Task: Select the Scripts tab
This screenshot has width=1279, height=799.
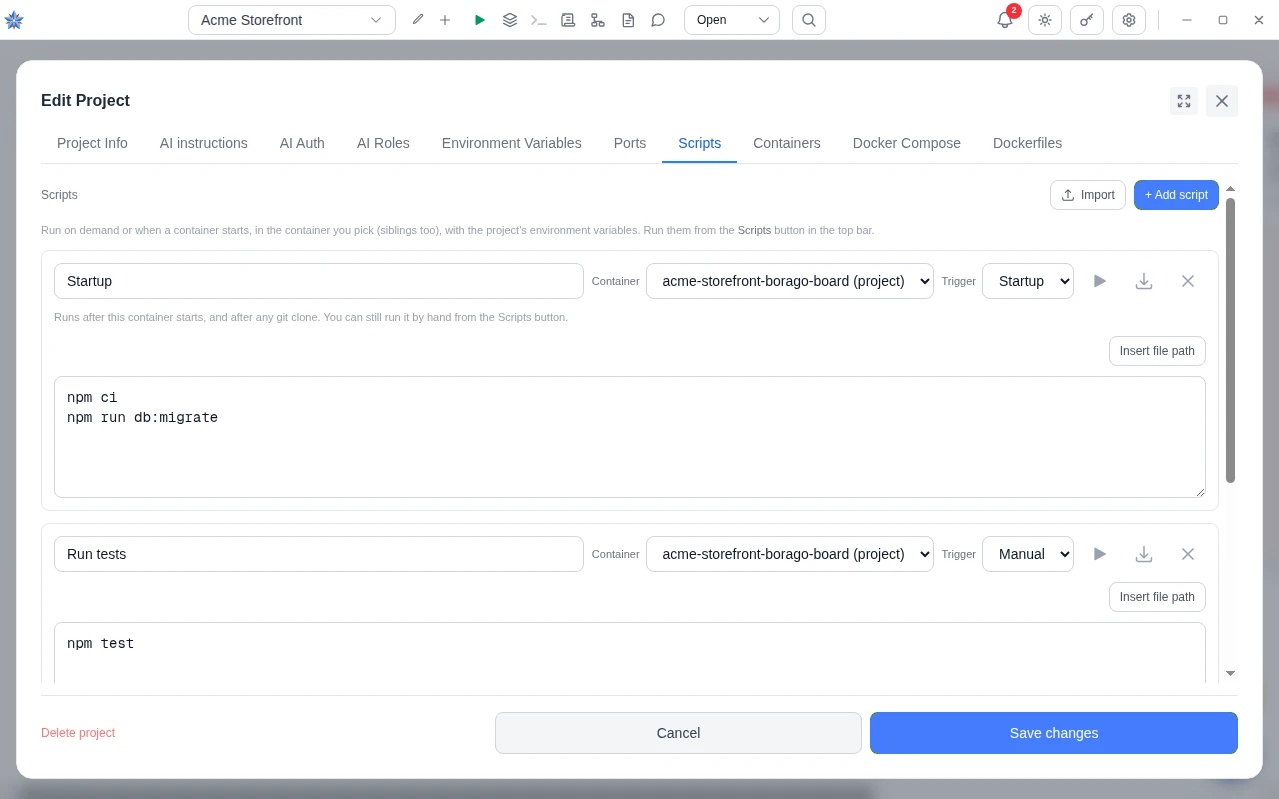Action: click(699, 143)
